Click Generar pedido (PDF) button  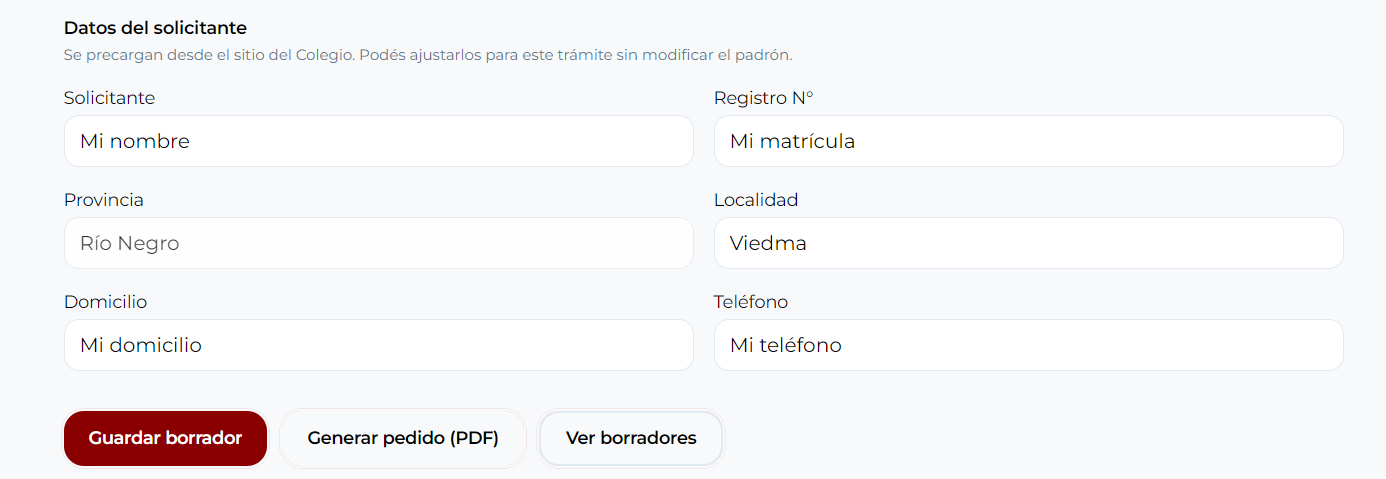click(x=403, y=438)
